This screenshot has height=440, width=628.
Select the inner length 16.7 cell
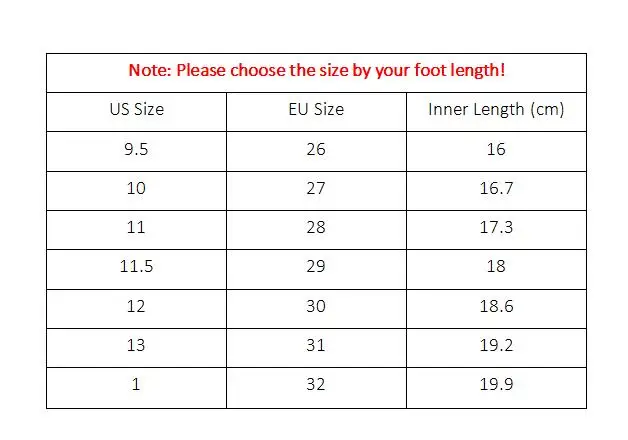point(496,189)
